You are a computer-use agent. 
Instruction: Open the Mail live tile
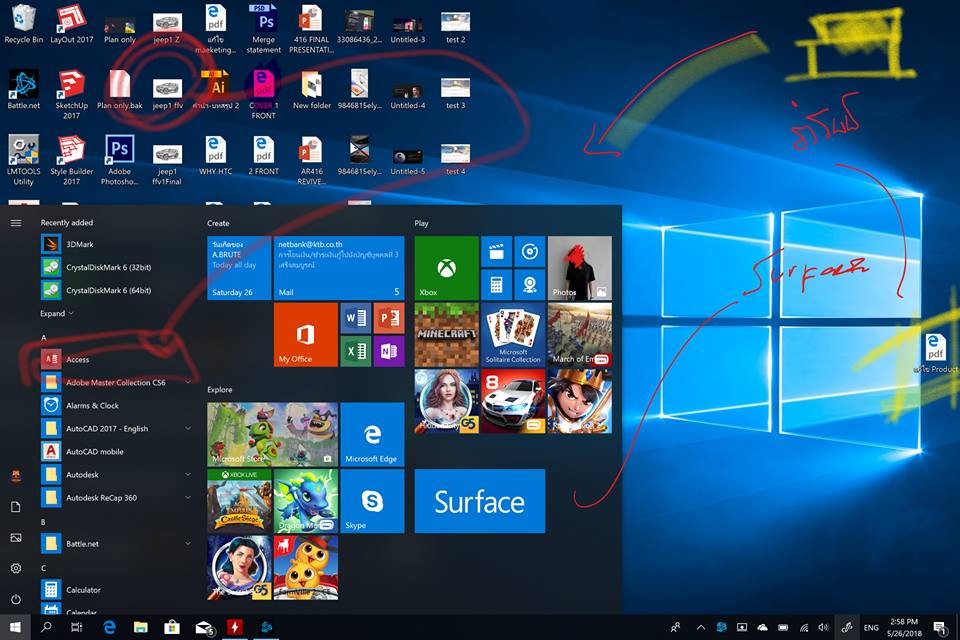tap(339, 268)
